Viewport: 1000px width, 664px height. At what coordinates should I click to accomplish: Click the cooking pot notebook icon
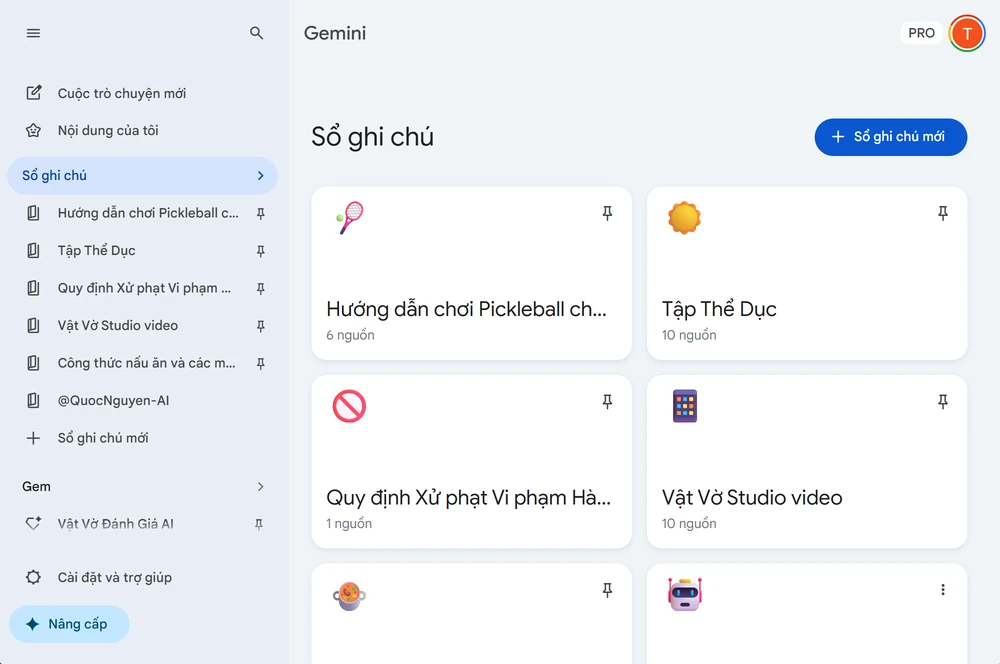350,596
